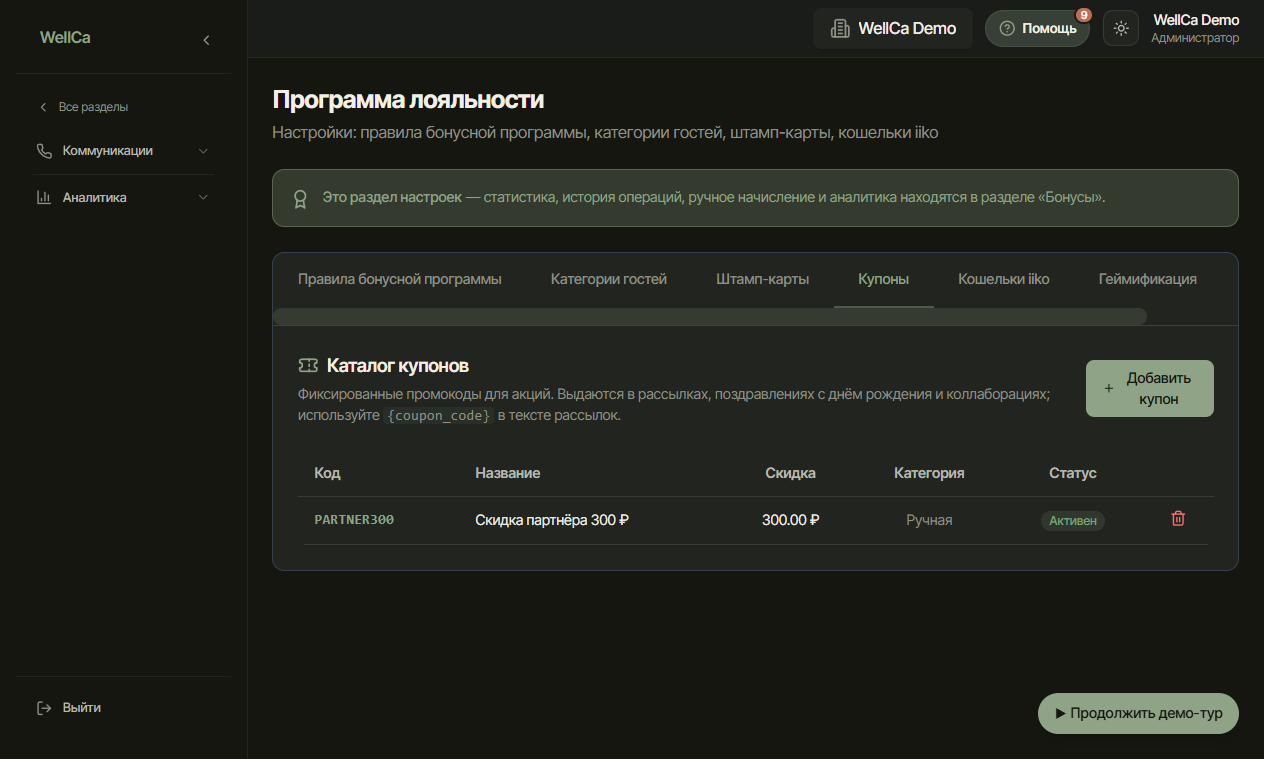Viewport: 1264px width, 759px height.
Task: Open the WellCa Demo organization selector
Action: pos(893,29)
